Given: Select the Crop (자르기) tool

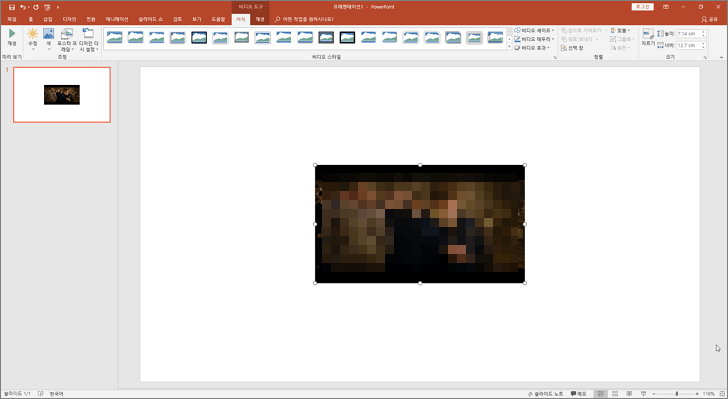Looking at the screenshot, I should click(x=648, y=37).
